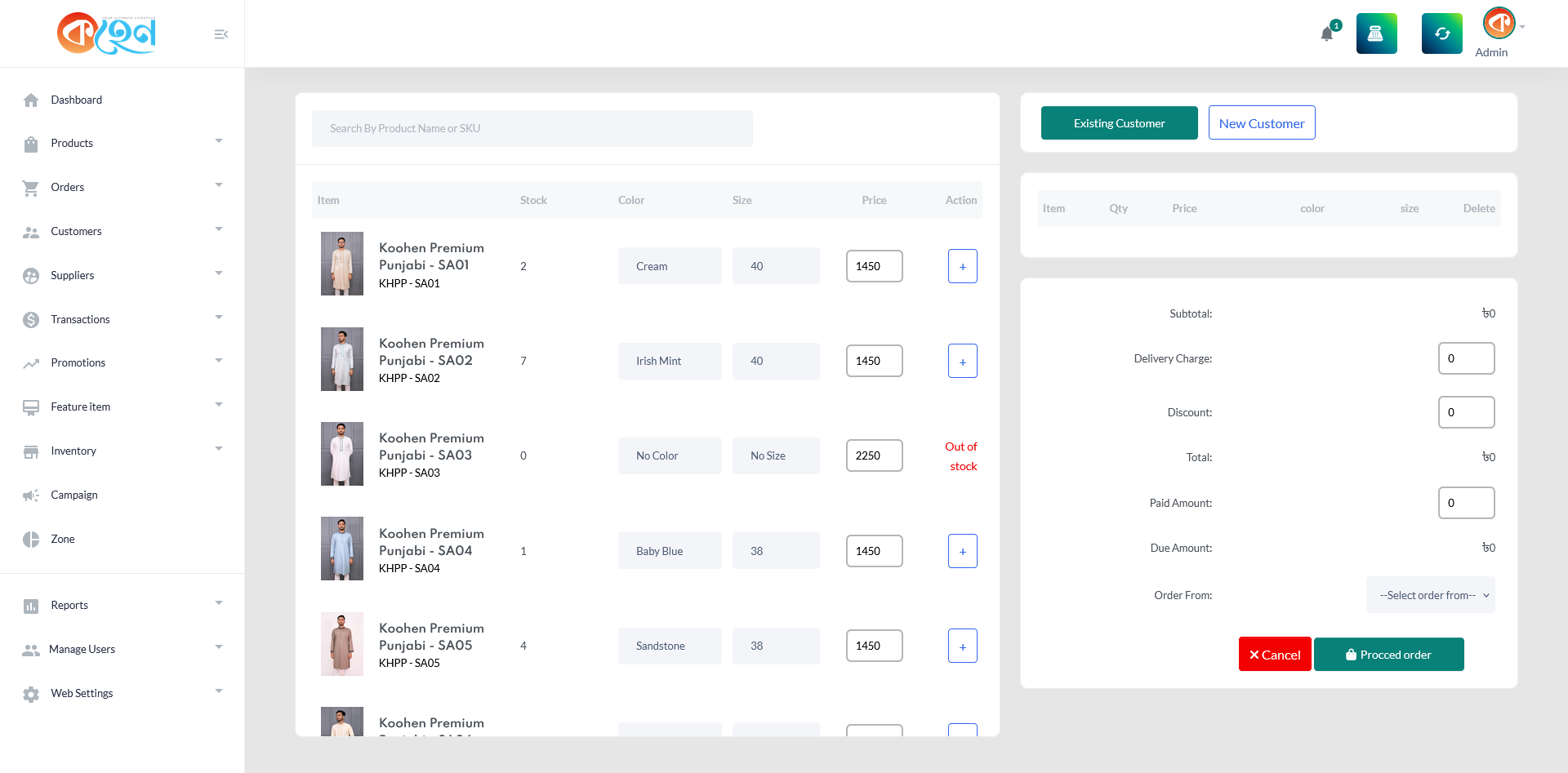1568x773 pixels.
Task: Collapse sidebar with hamburger menu icon
Action: click(220, 34)
